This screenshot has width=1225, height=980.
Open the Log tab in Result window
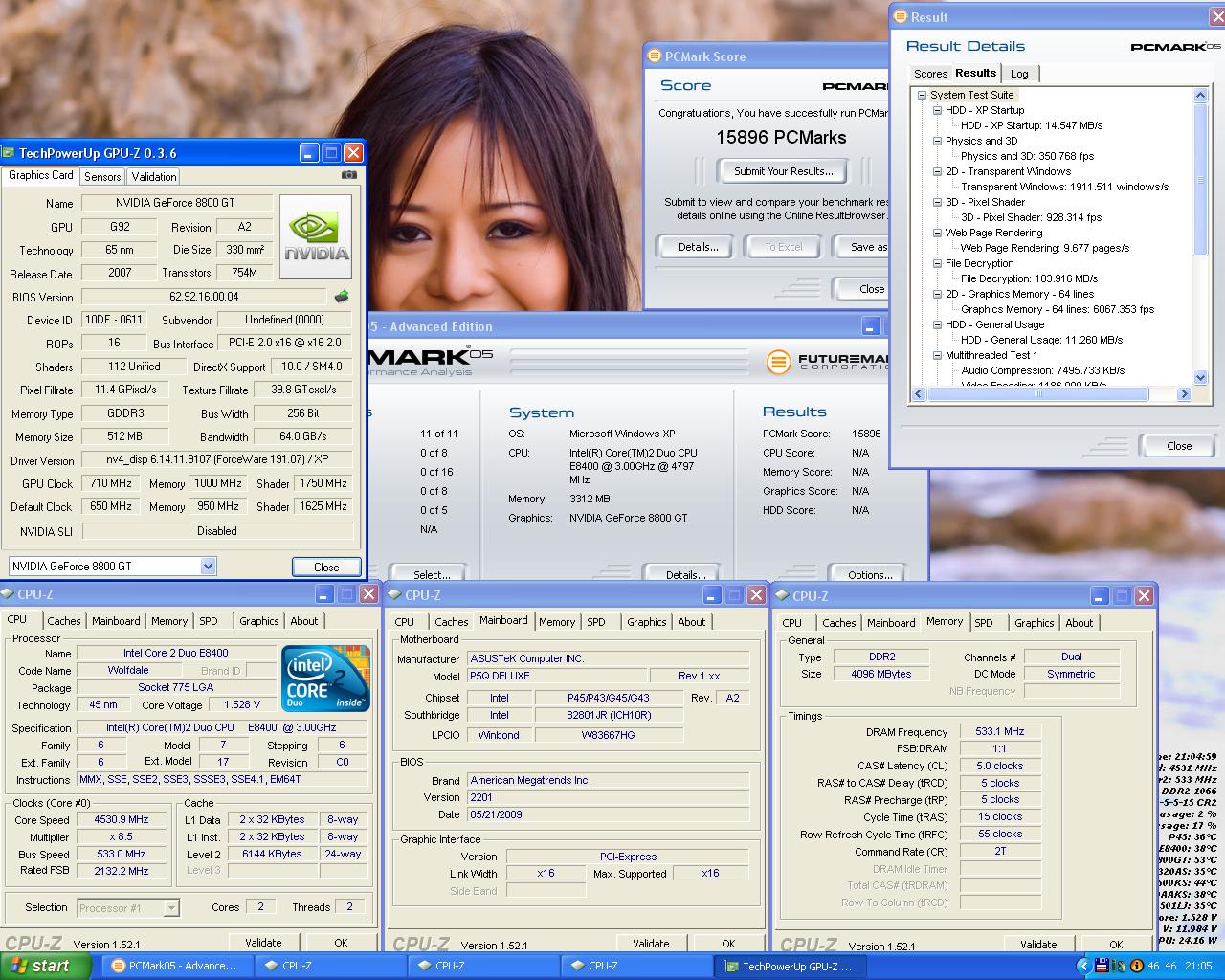[1019, 74]
